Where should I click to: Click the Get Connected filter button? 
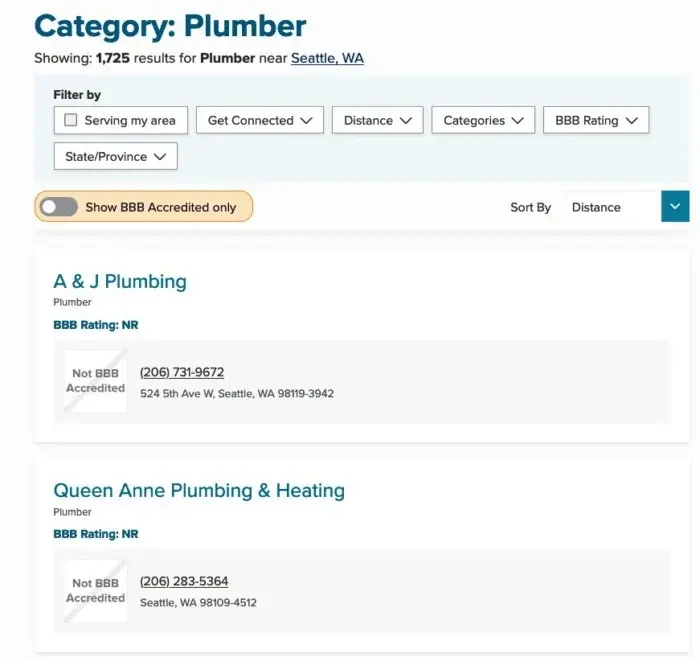click(250, 121)
